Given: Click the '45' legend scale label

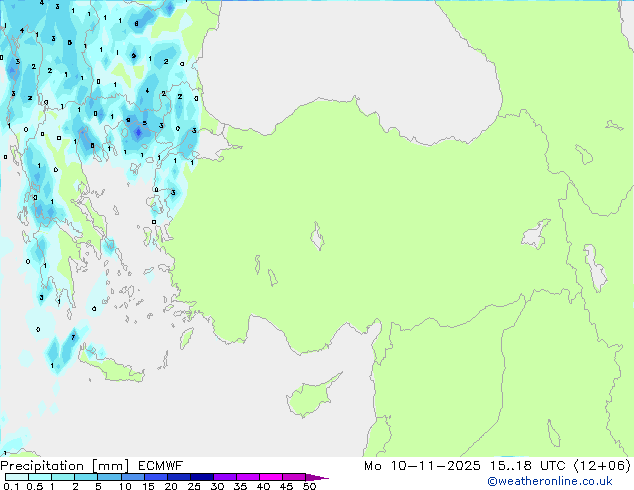Looking at the screenshot, I should [x=286, y=486].
